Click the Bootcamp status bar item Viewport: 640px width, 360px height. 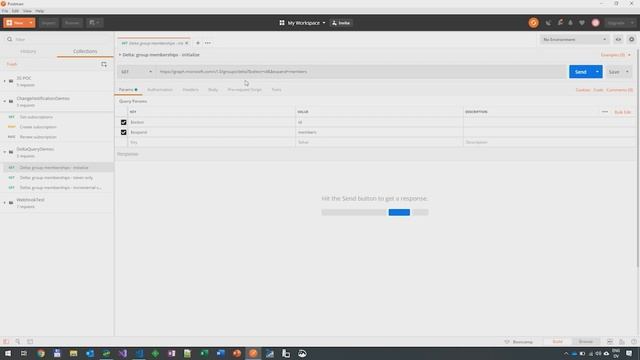pos(519,342)
